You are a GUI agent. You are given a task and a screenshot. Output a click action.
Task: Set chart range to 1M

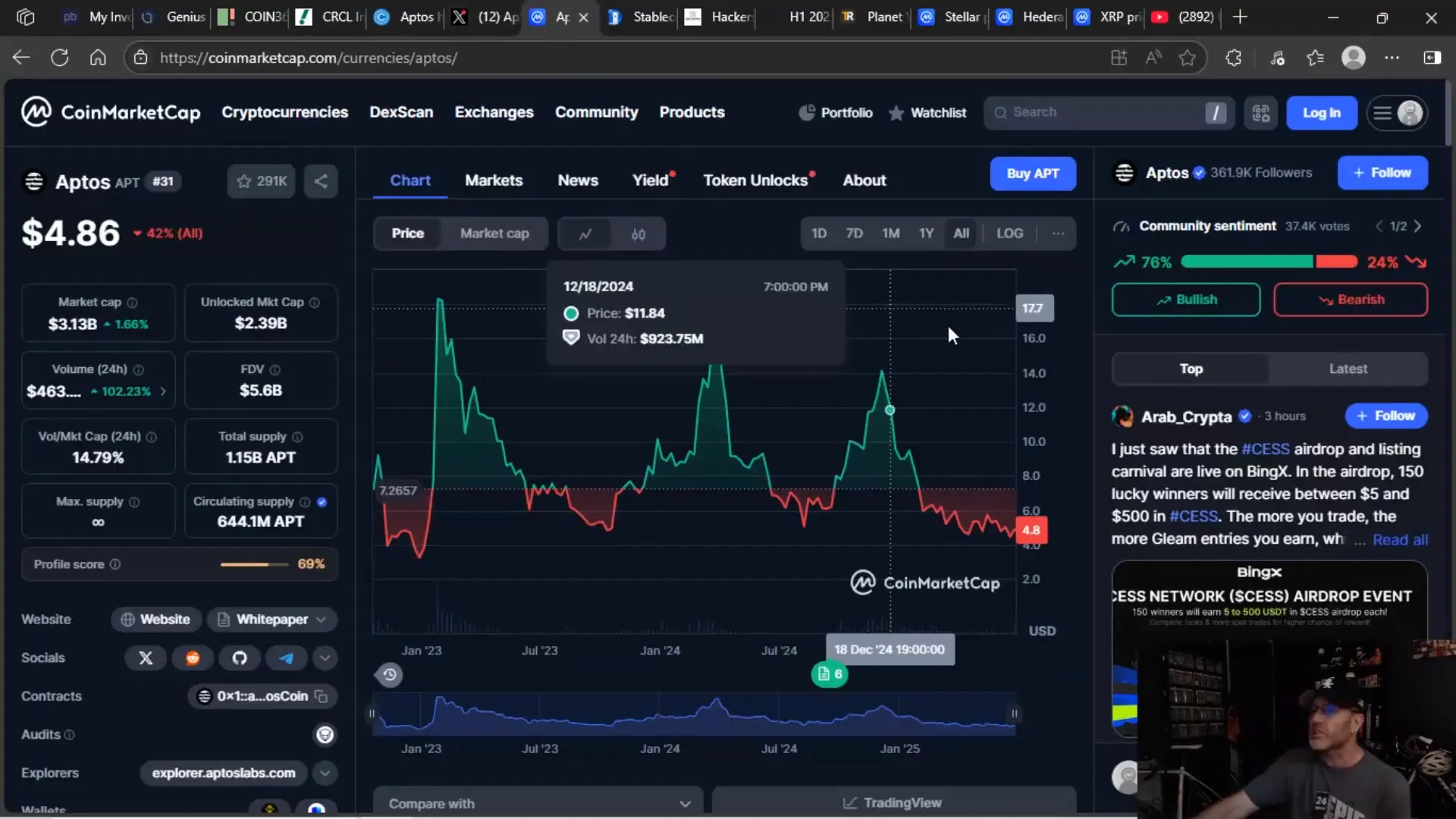tap(890, 234)
